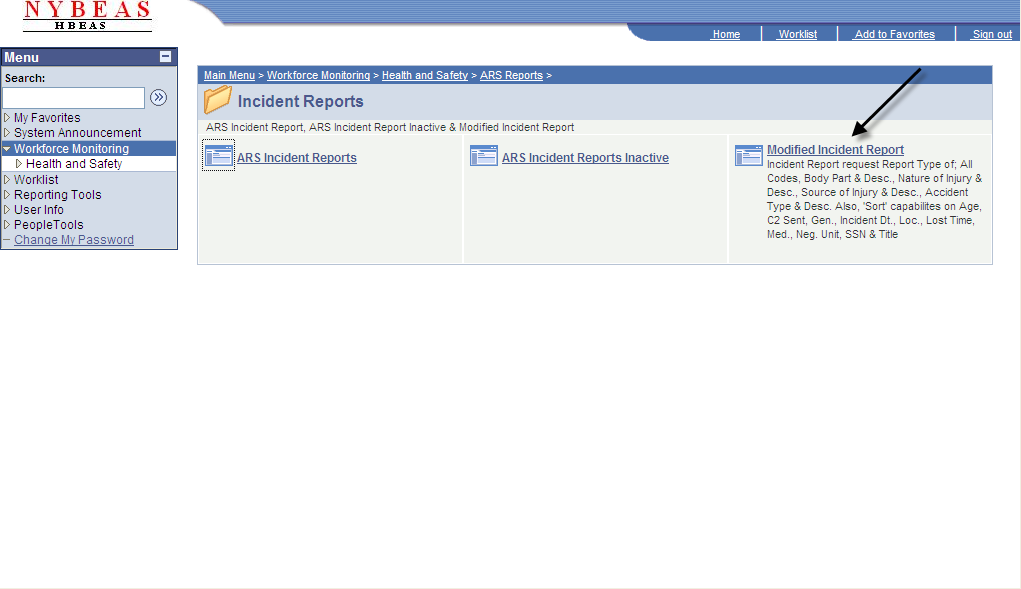Click the 'Search:' label
1021x589 pixels.
[x=25, y=78]
